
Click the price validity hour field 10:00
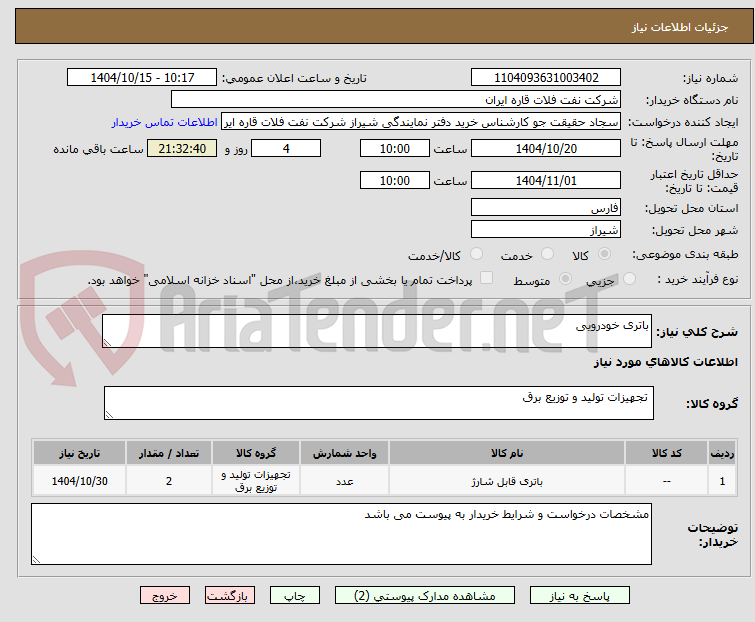(395, 181)
